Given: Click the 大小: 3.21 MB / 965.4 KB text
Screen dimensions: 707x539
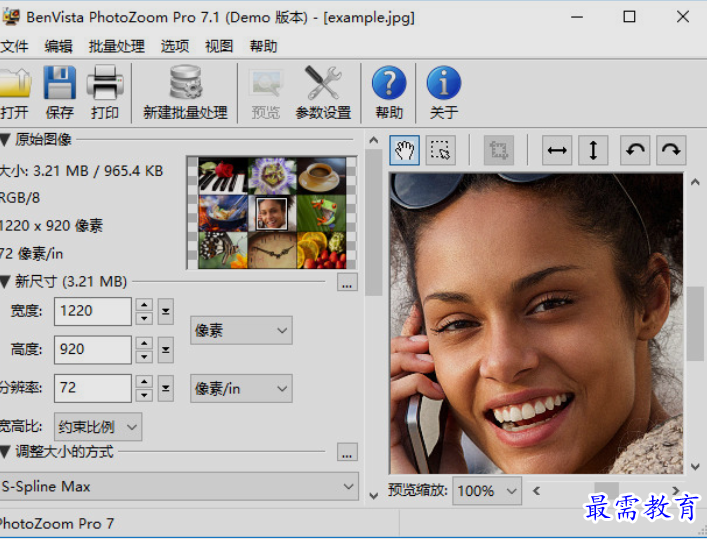Looking at the screenshot, I should [81, 171].
